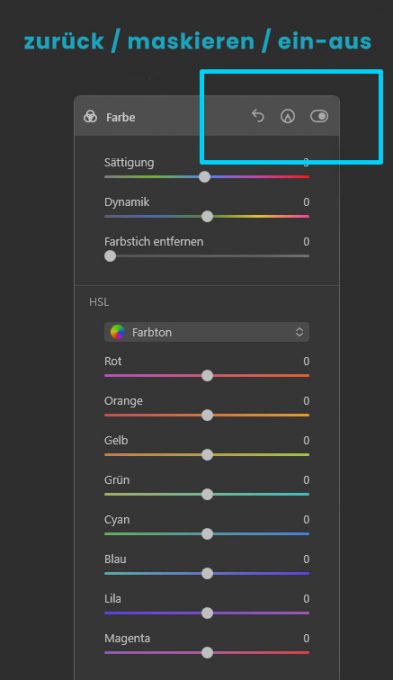This screenshot has width=393, height=680.
Task: Click the Orange hue slider handle
Action: point(207,415)
